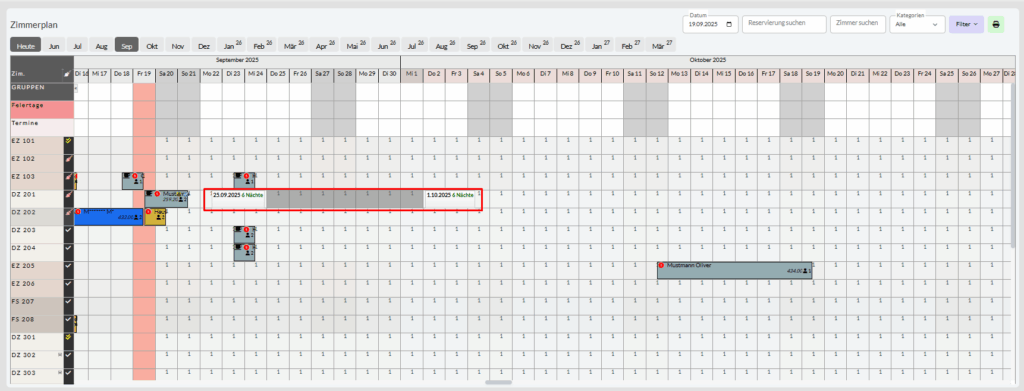Screen dimensions: 1024x391
Task: Focus the Reservierung suchen search field
Action: [784, 24]
